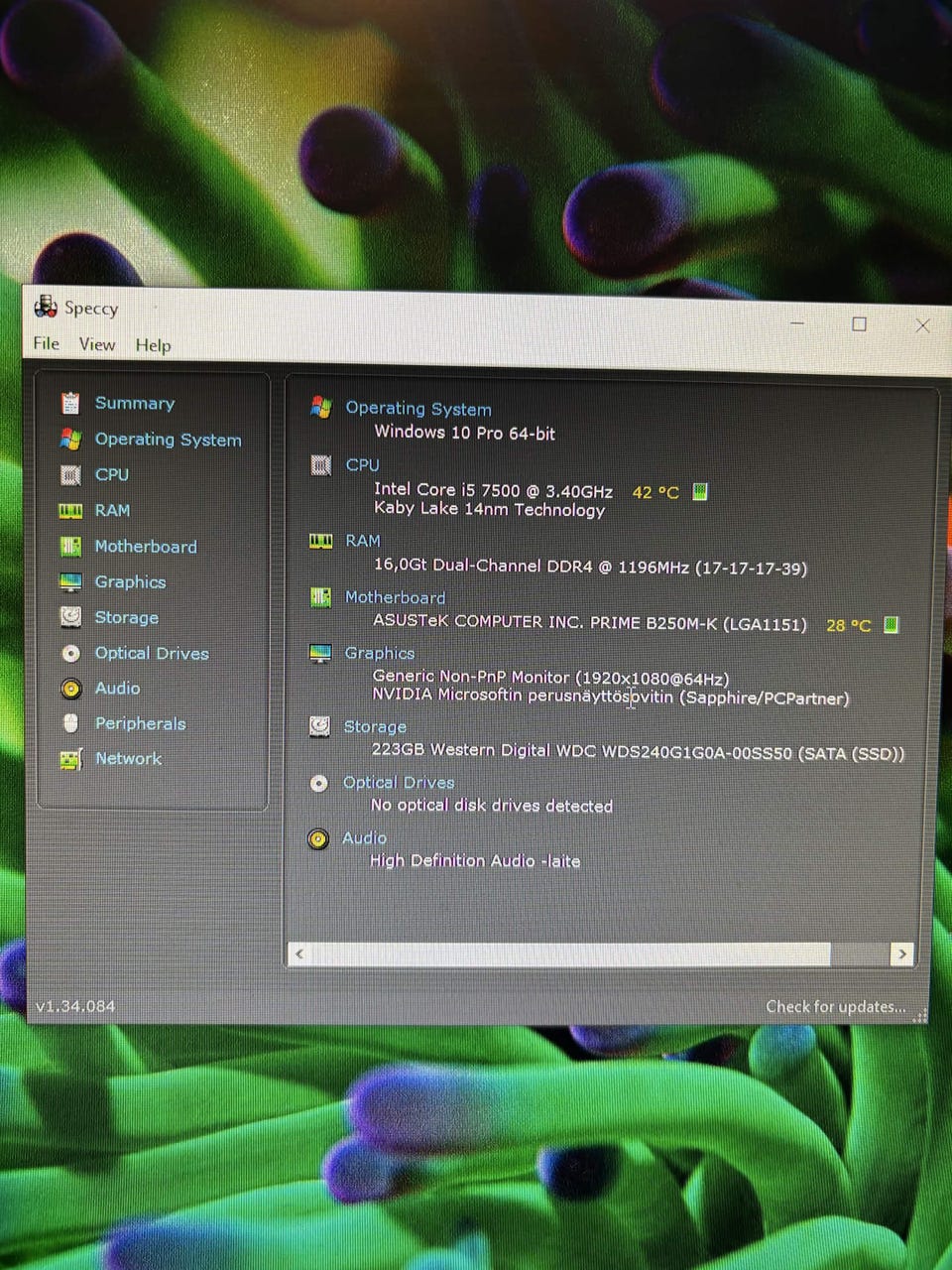Select the Graphics monitor icon in sidebar
Viewport: 952px width, 1270px height.
(x=70, y=582)
